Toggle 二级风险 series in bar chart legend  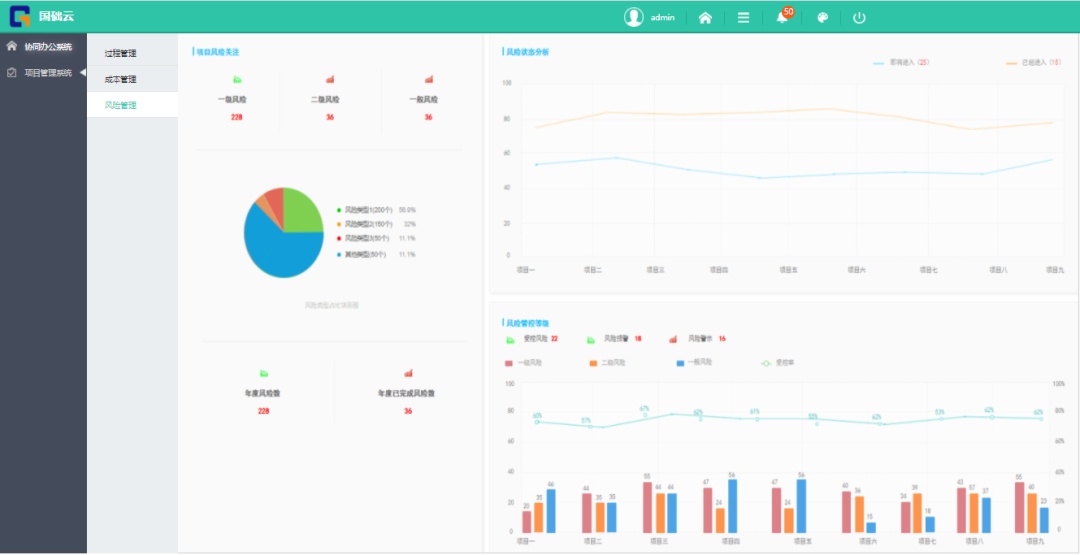click(607, 362)
